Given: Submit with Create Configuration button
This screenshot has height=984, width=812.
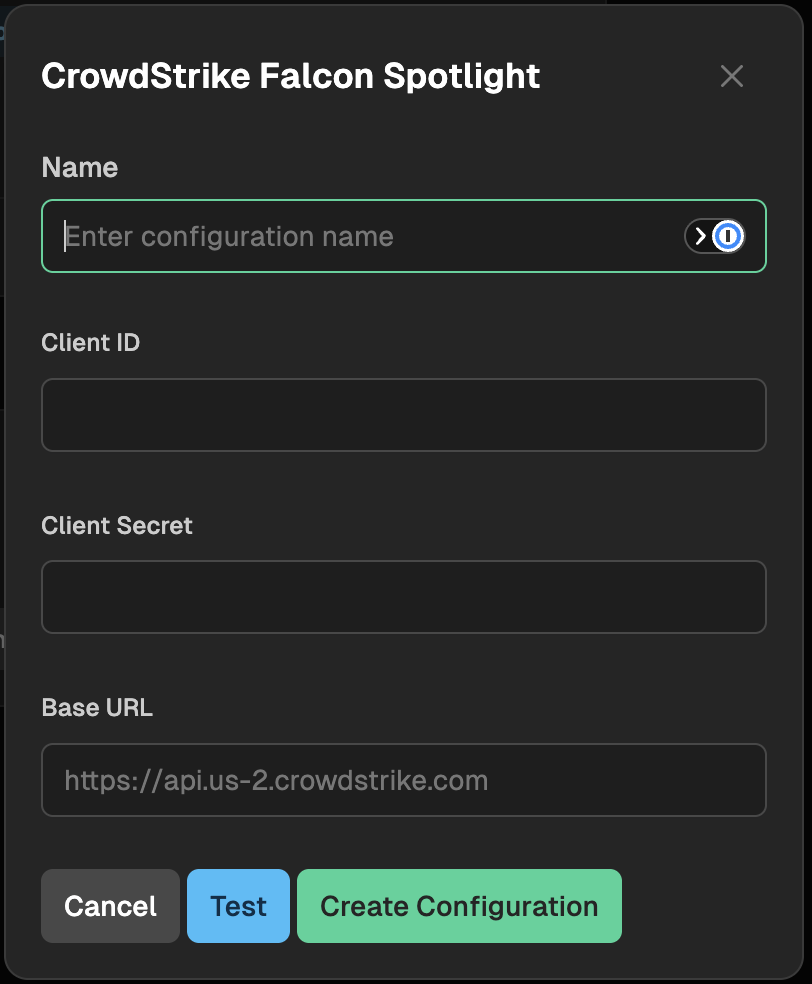Looking at the screenshot, I should point(459,906).
